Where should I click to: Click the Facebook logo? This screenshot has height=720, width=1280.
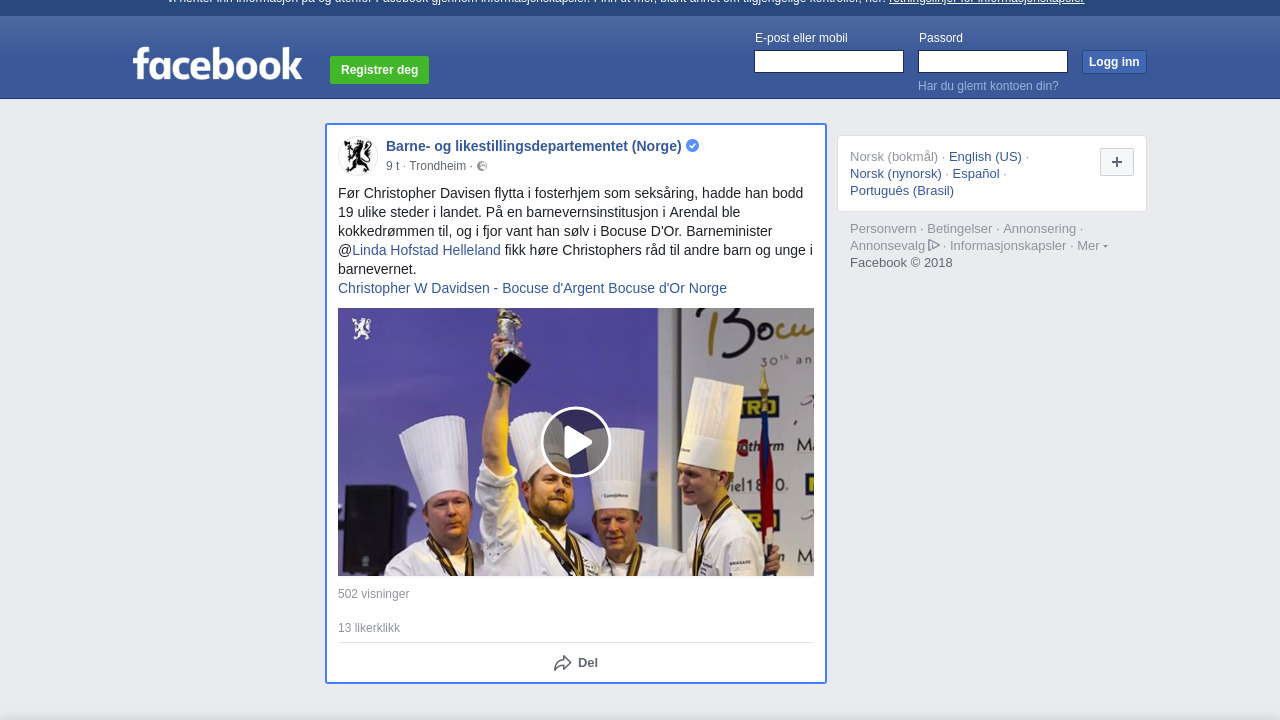(217, 63)
